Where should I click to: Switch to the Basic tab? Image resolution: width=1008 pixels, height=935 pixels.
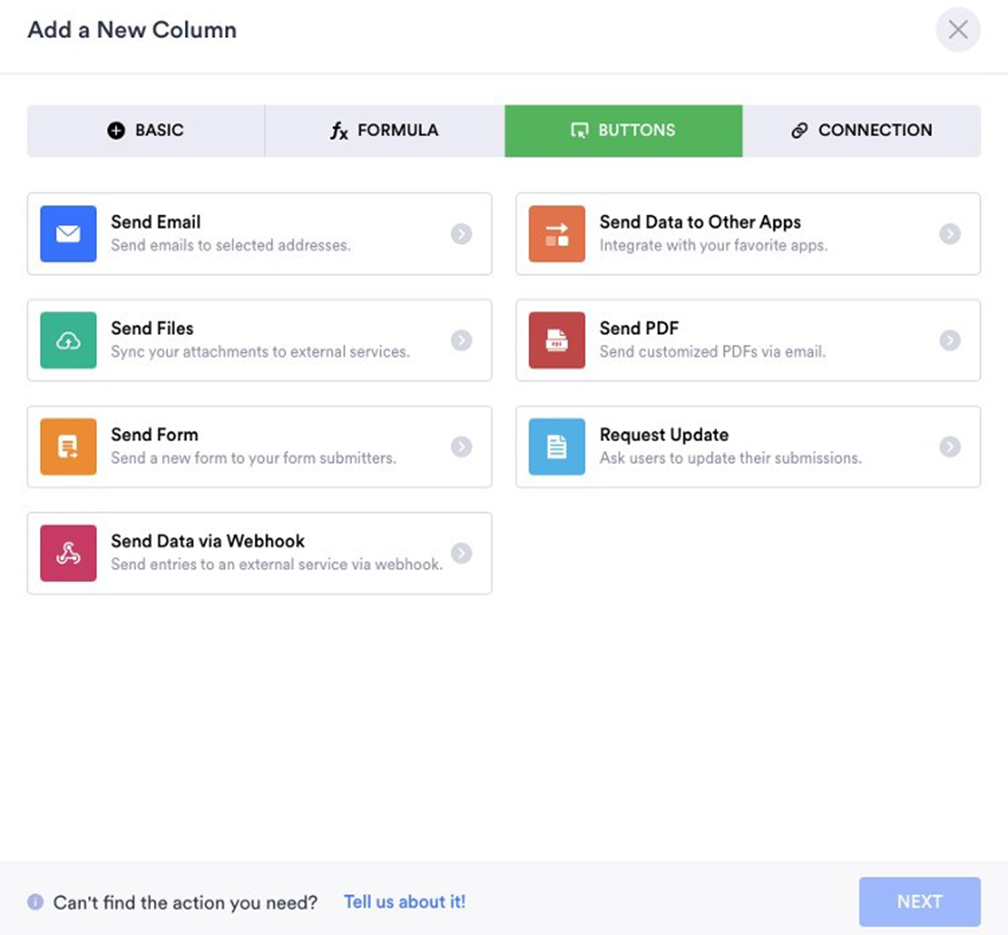(x=146, y=130)
